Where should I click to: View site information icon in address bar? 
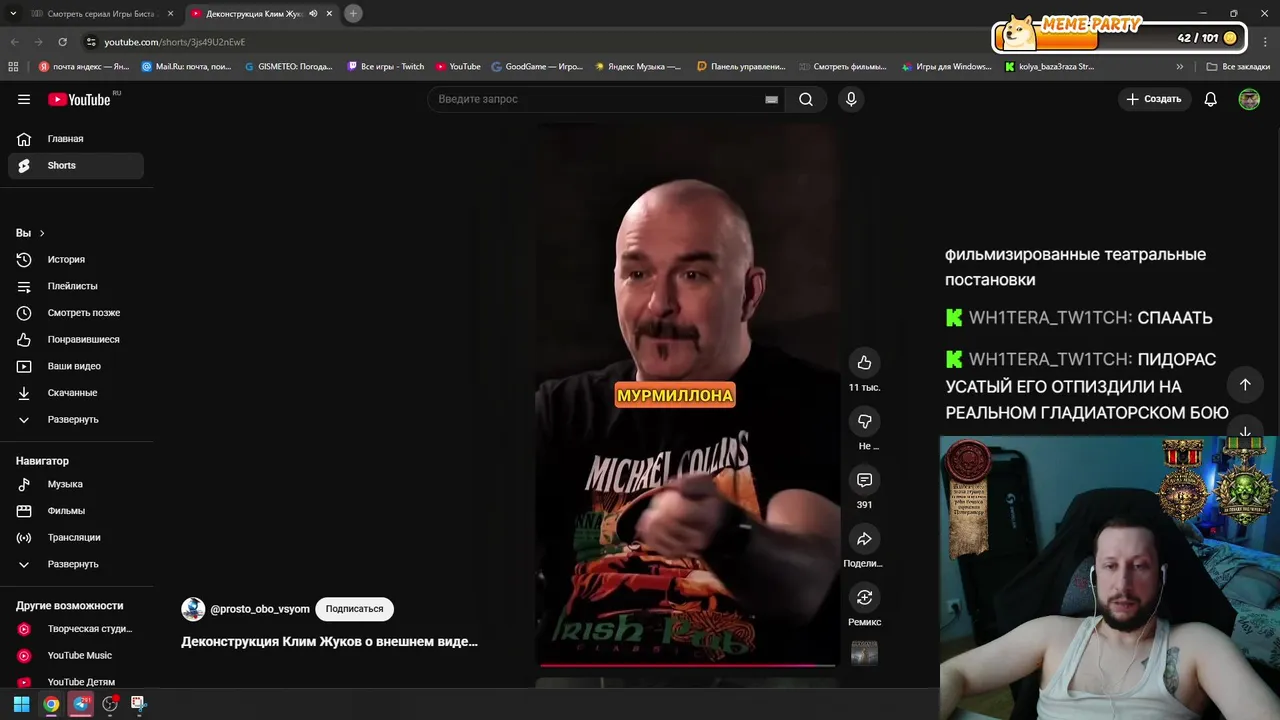(x=91, y=42)
